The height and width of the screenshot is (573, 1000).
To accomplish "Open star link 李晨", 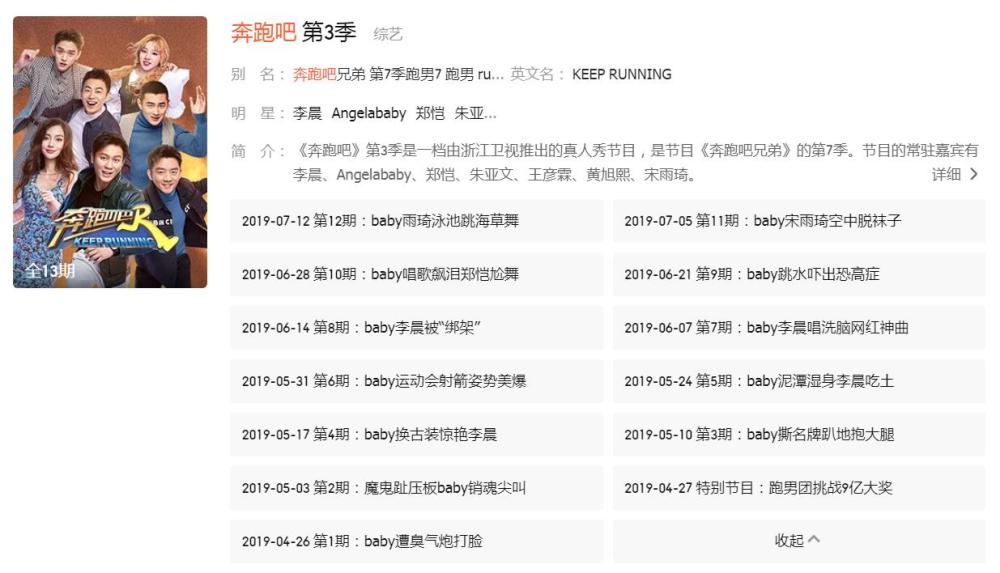I will tap(307, 114).
